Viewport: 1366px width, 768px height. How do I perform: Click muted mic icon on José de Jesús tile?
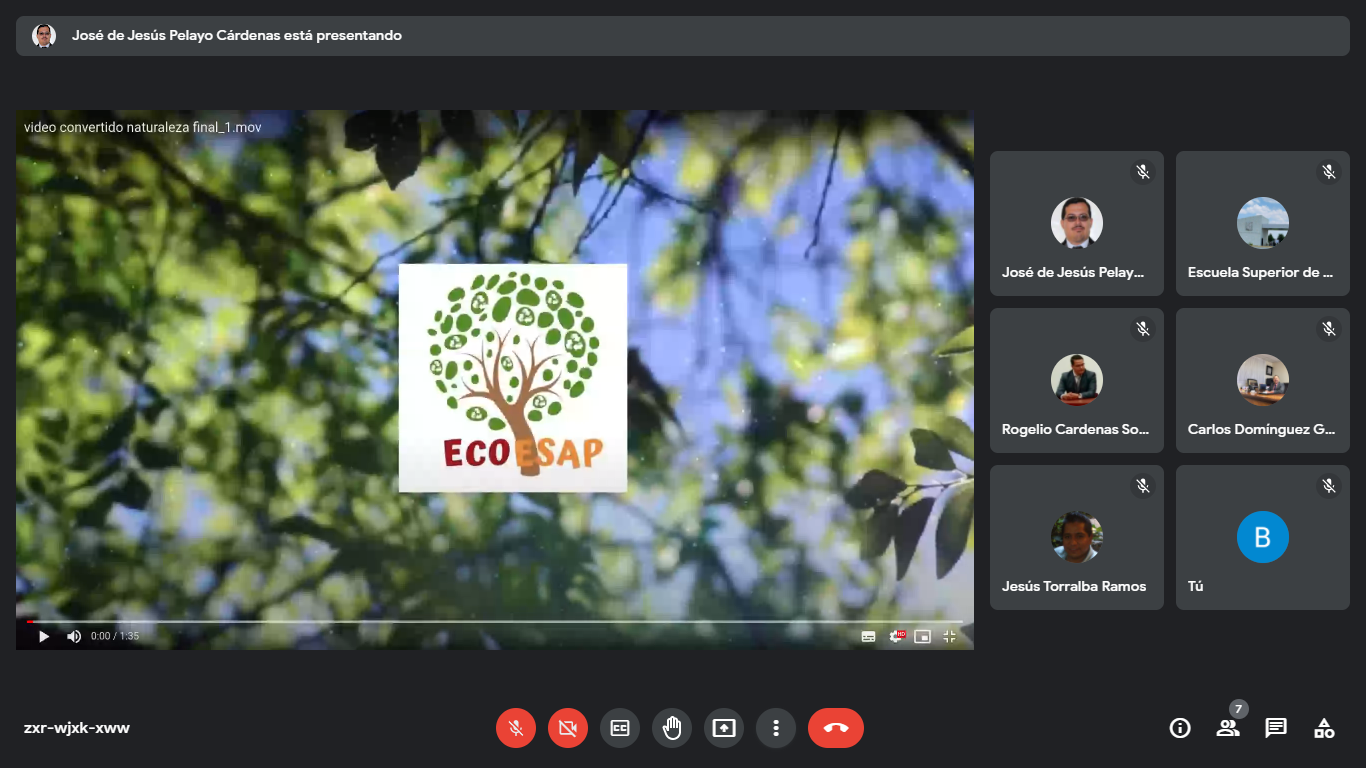coord(1143,172)
